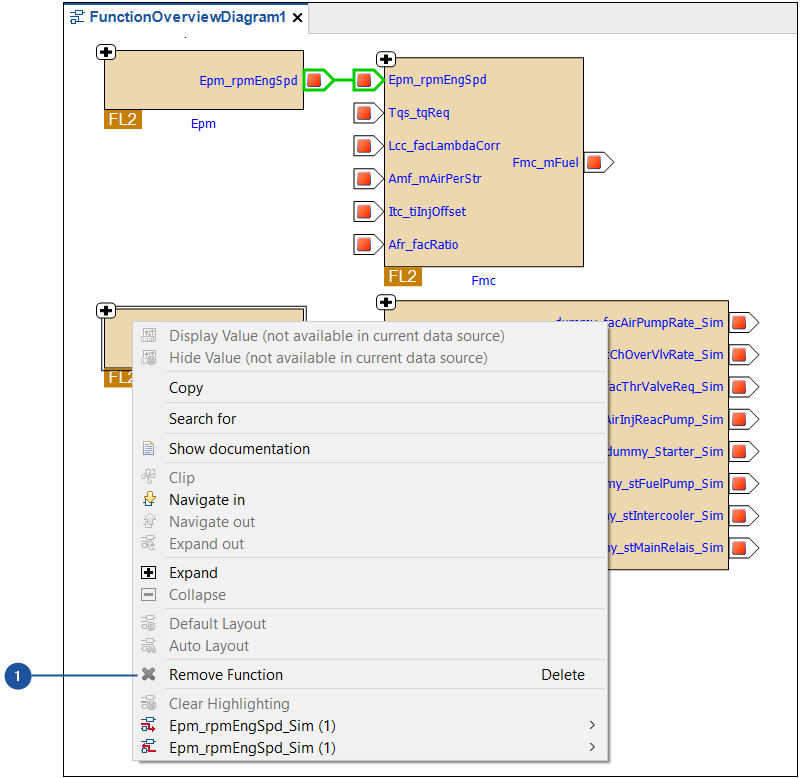Expand the first Epm_rpmEngSpd_Sim submenu chevron

pos(591,725)
